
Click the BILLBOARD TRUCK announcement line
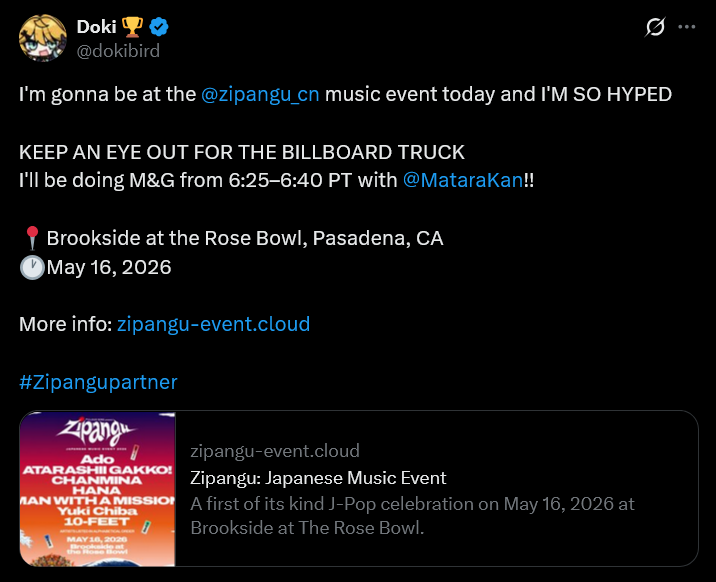pyautogui.click(x=242, y=152)
